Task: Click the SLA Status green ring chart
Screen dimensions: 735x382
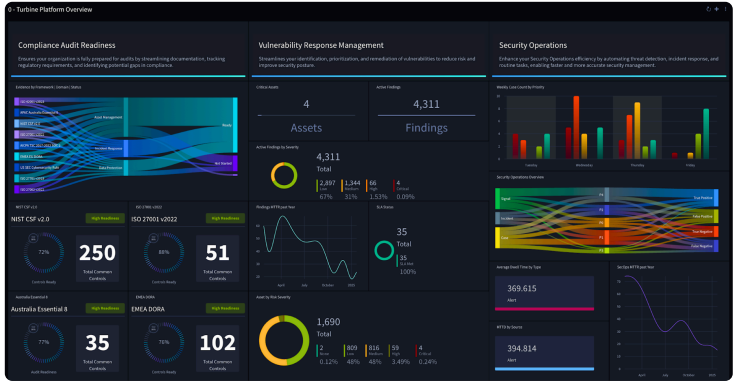Action: click(384, 250)
